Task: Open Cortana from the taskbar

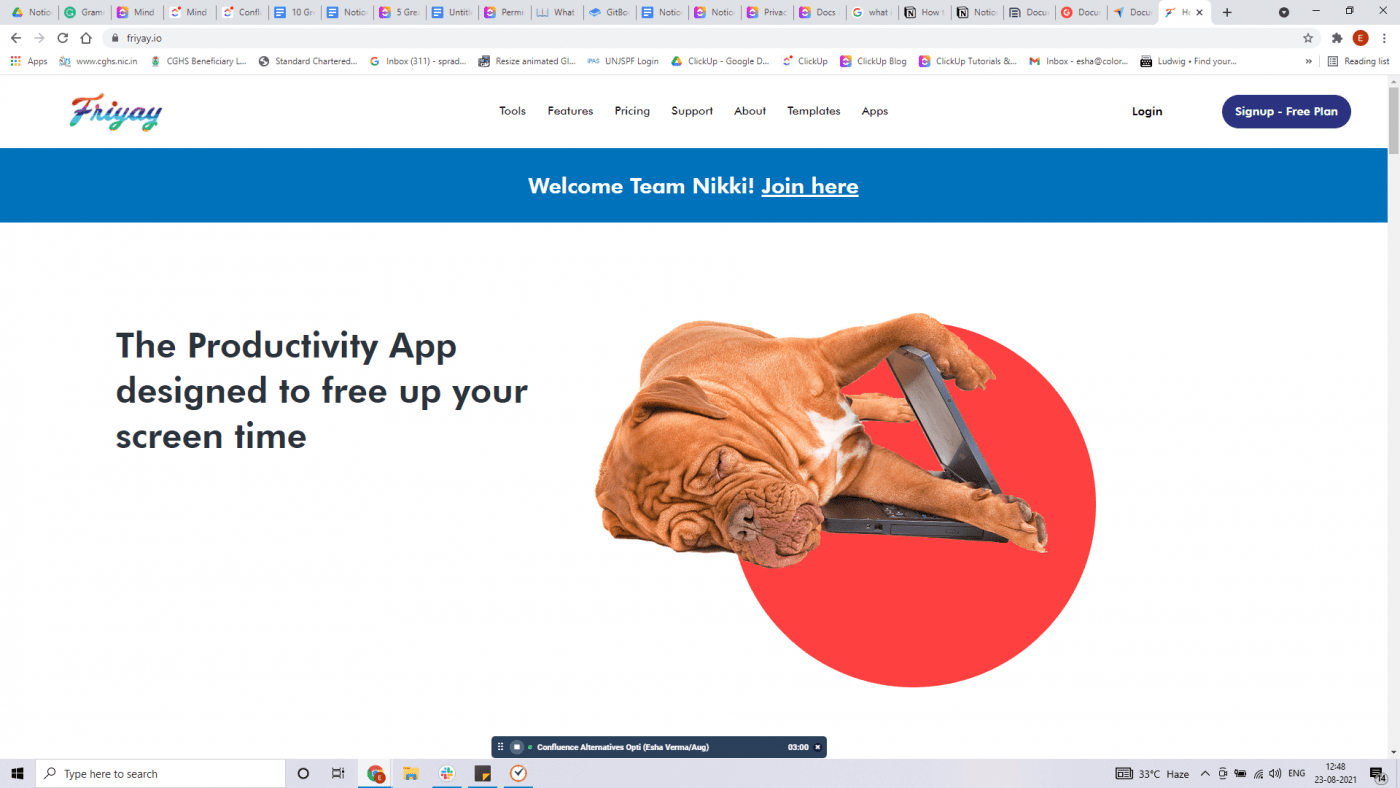Action: point(304,773)
